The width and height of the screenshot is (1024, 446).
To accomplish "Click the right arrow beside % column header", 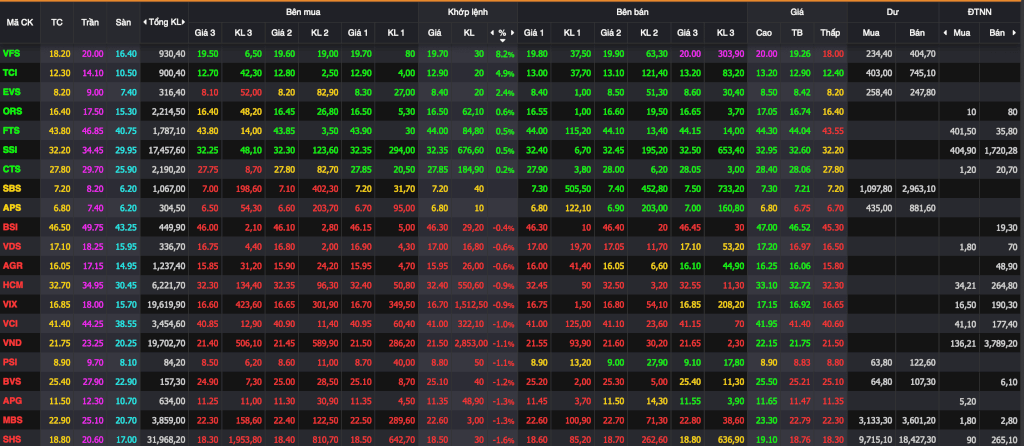I will pos(513,33).
